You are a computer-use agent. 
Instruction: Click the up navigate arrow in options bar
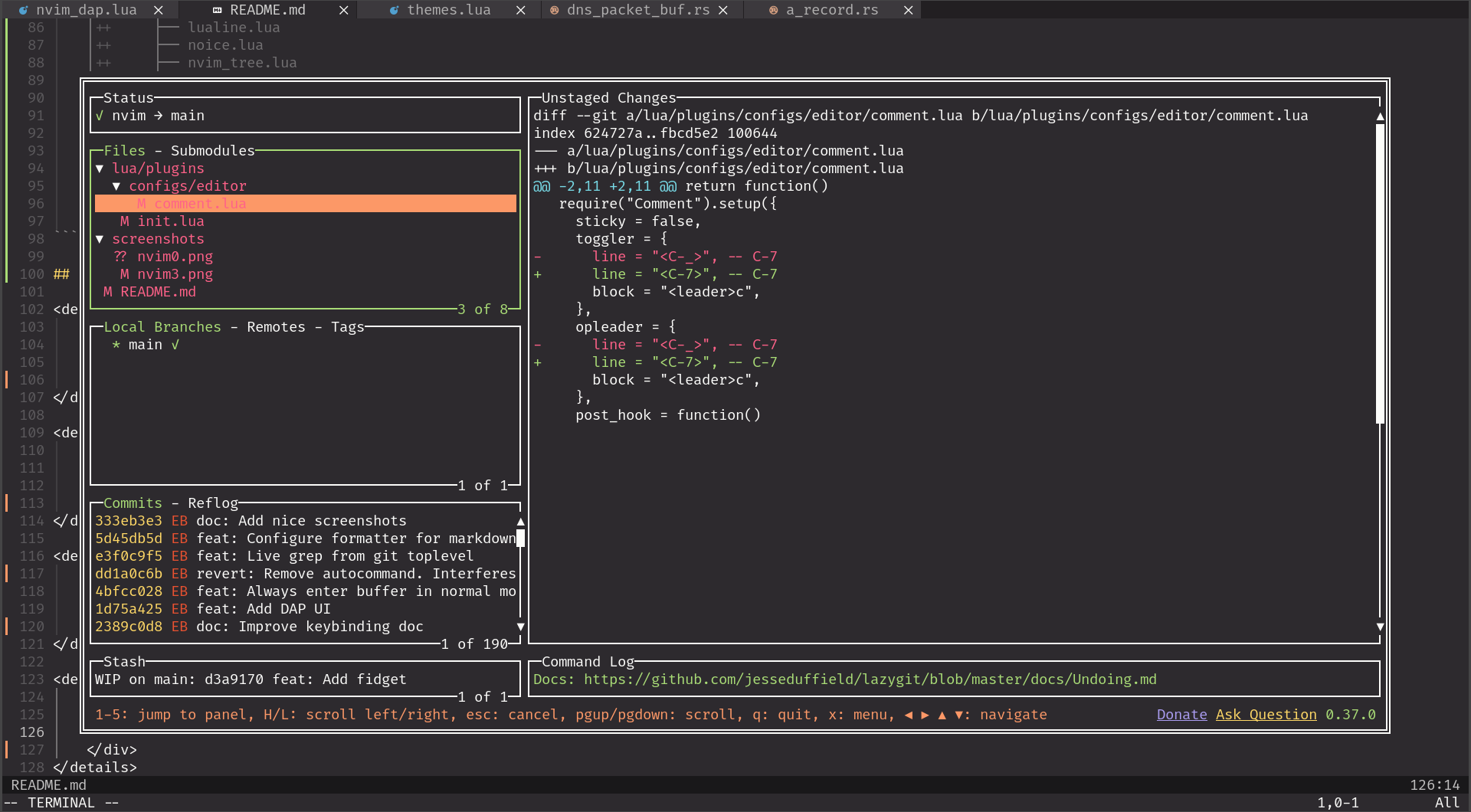942,715
